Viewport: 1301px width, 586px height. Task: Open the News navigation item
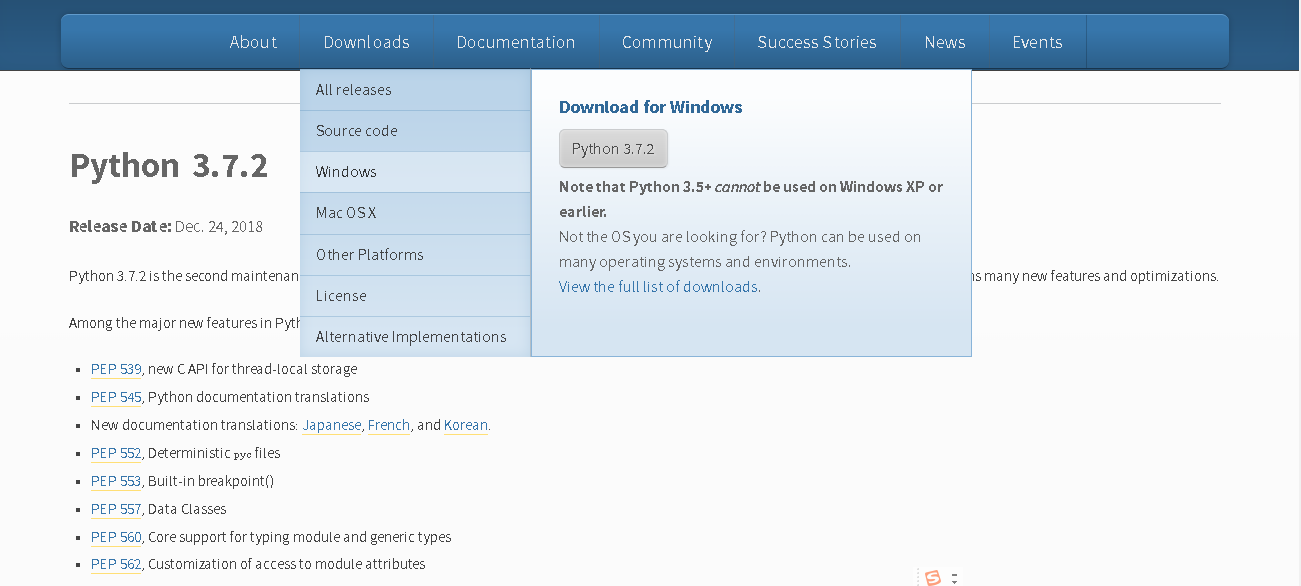(944, 42)
